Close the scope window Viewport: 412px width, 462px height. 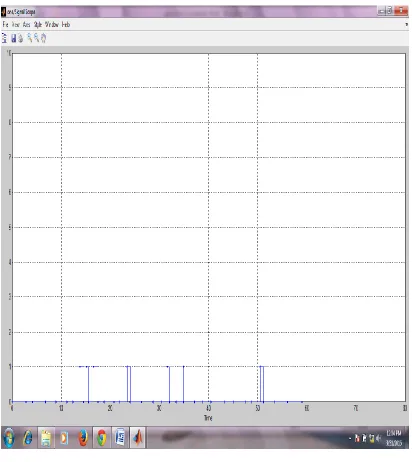(401, 11)
